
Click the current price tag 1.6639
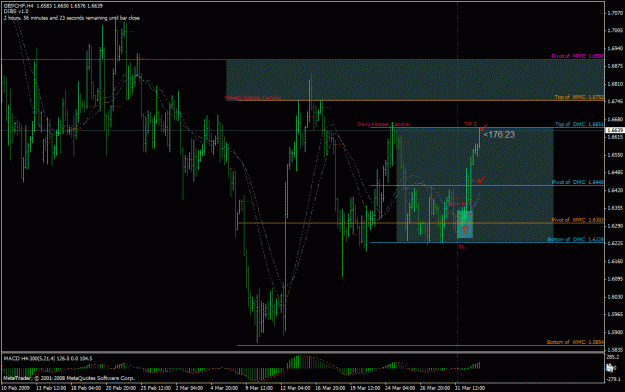pos(614,130)
